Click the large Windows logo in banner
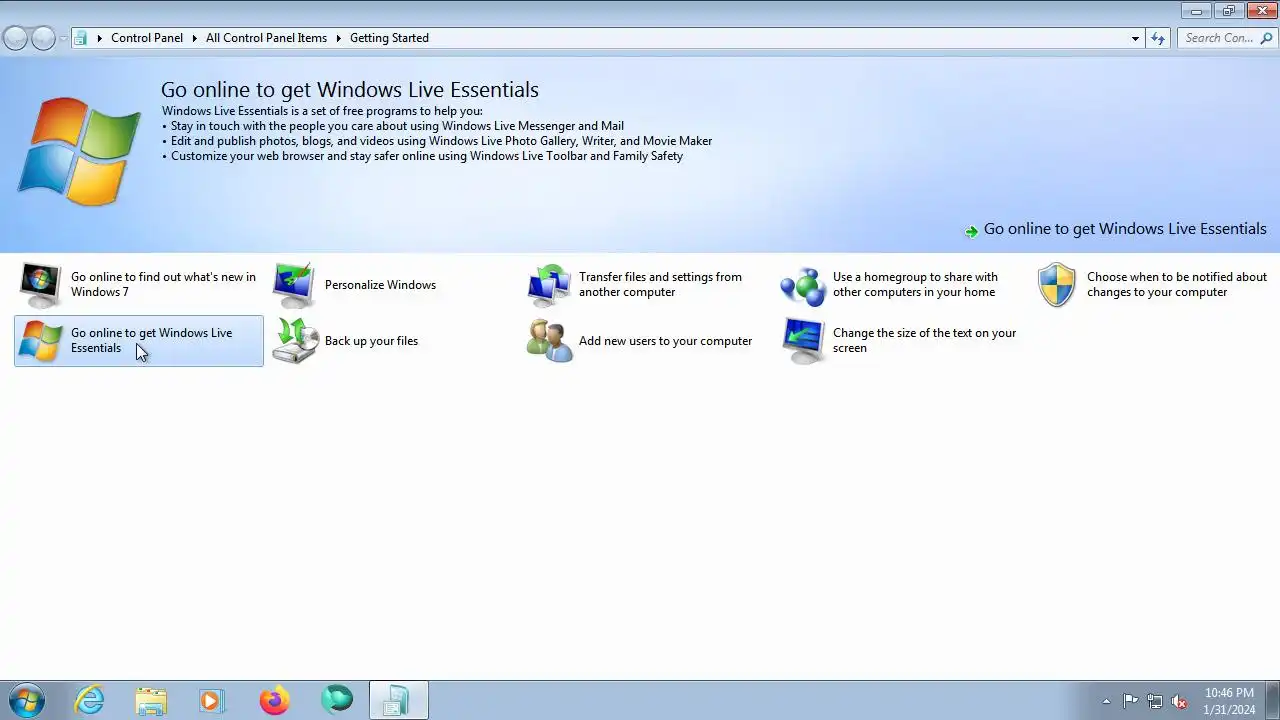This screenshot has width=1280, height=720. [x=79, y=151]
